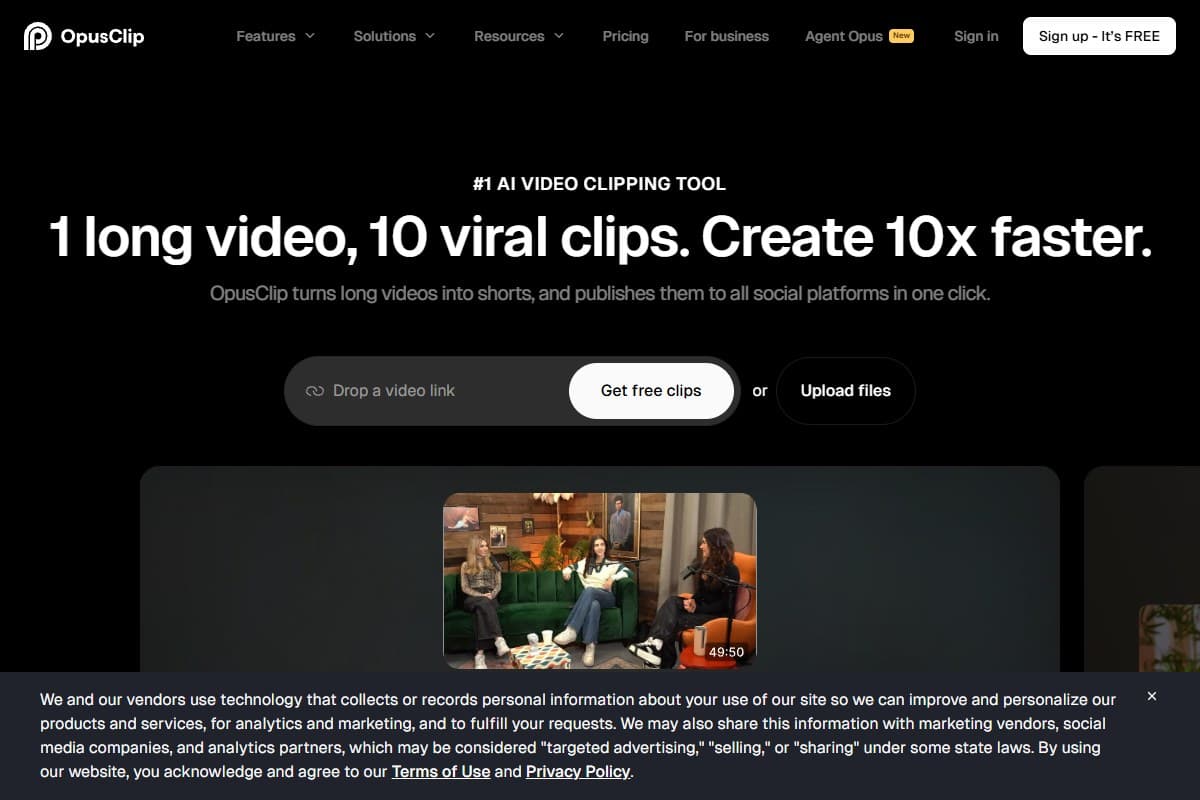Open the Privacy Policy link

[x=578, y=771]
